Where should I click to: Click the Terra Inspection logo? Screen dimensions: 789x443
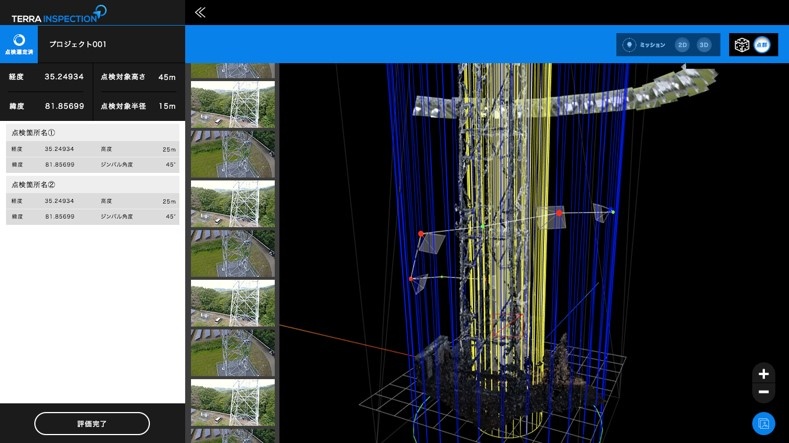(58, 13)
